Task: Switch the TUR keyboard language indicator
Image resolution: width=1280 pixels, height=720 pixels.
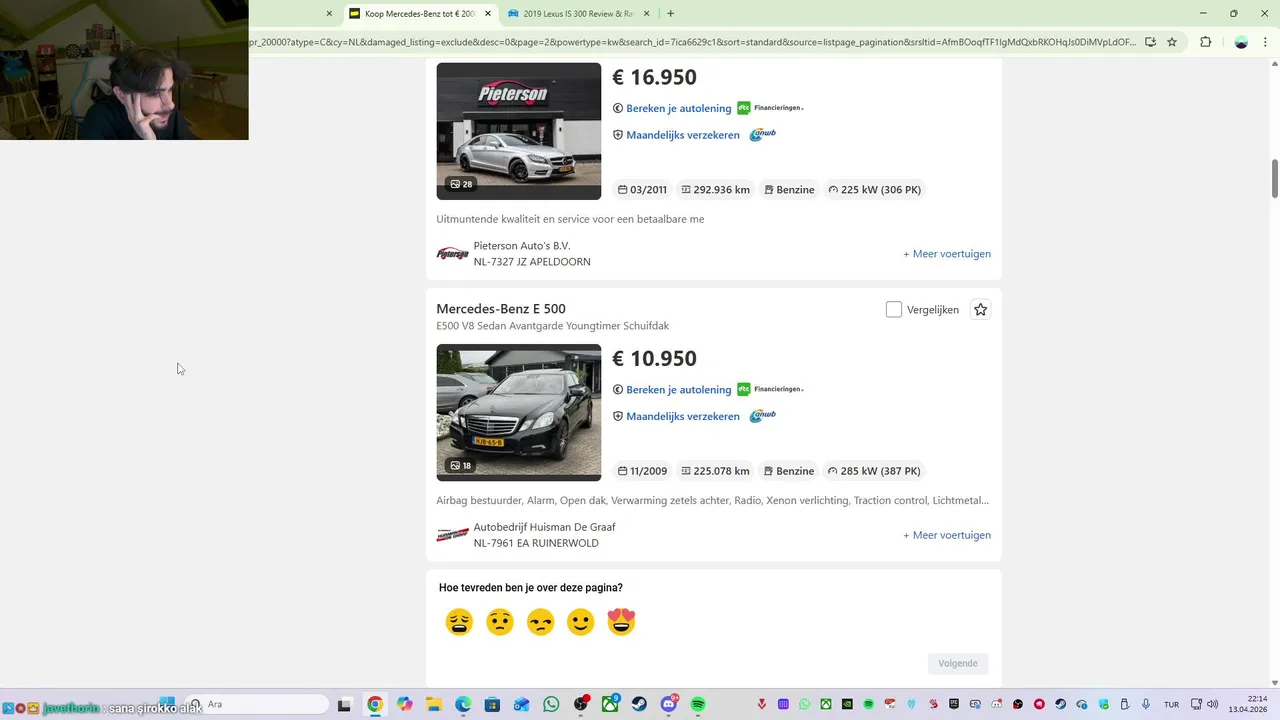Action: click(1171, 705)
